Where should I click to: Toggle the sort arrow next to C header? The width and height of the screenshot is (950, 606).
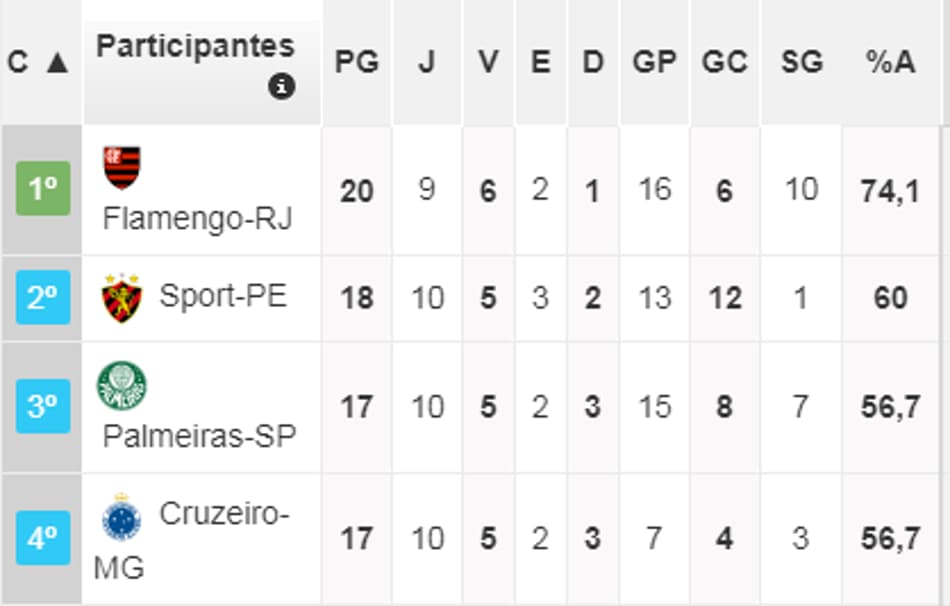(x=58, y=60)
